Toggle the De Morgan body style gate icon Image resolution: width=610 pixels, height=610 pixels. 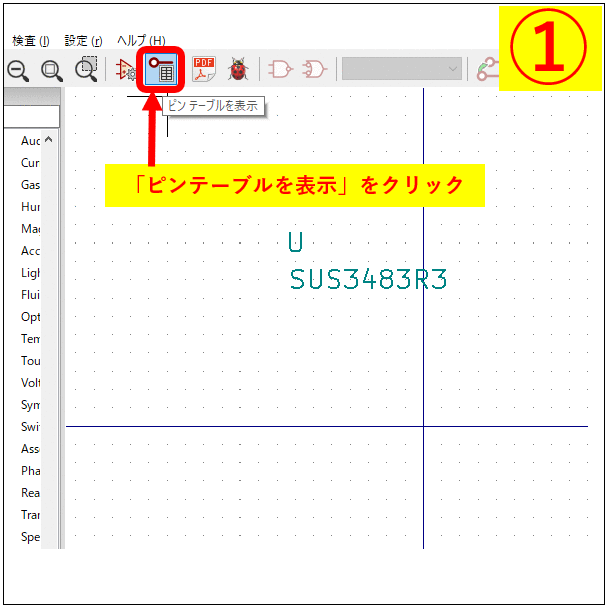click(x=314, y=69)
